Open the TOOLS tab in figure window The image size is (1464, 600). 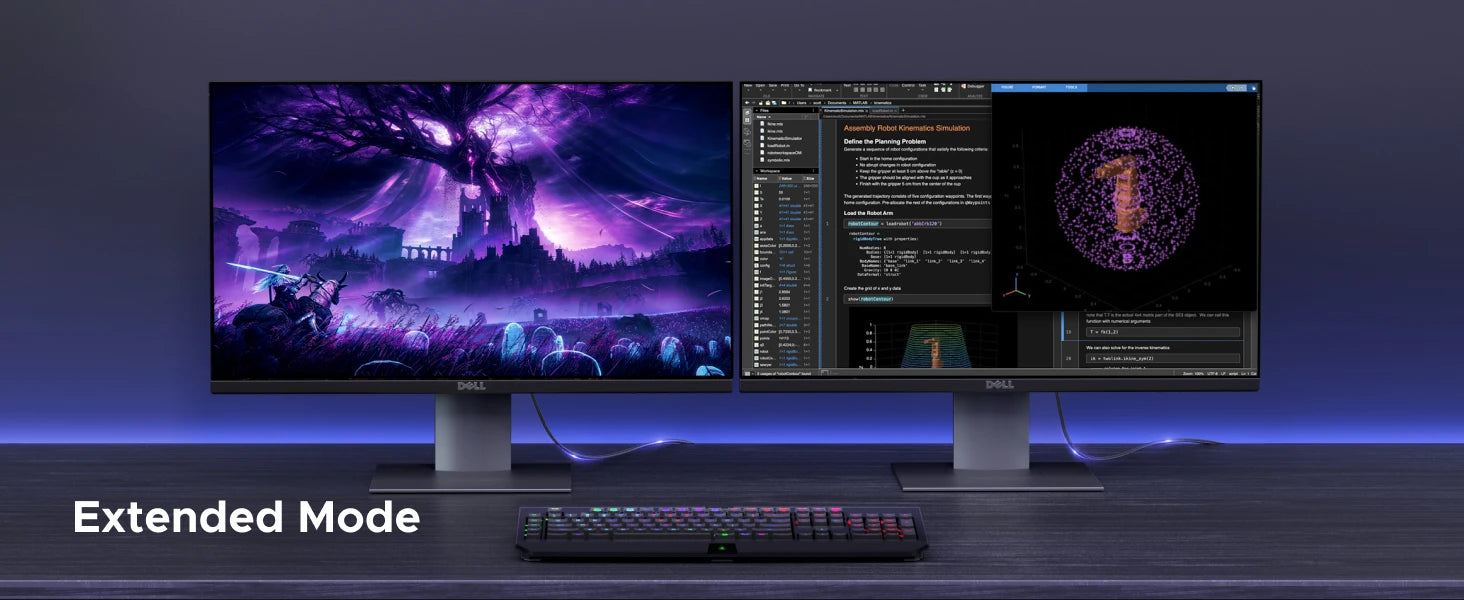[x=1071, y=87]
